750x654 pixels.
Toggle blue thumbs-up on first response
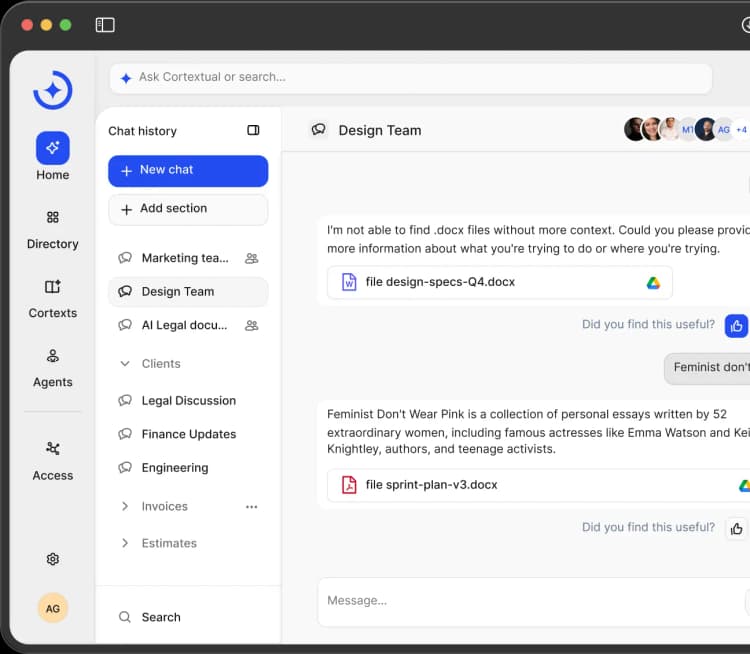(737, 326)
